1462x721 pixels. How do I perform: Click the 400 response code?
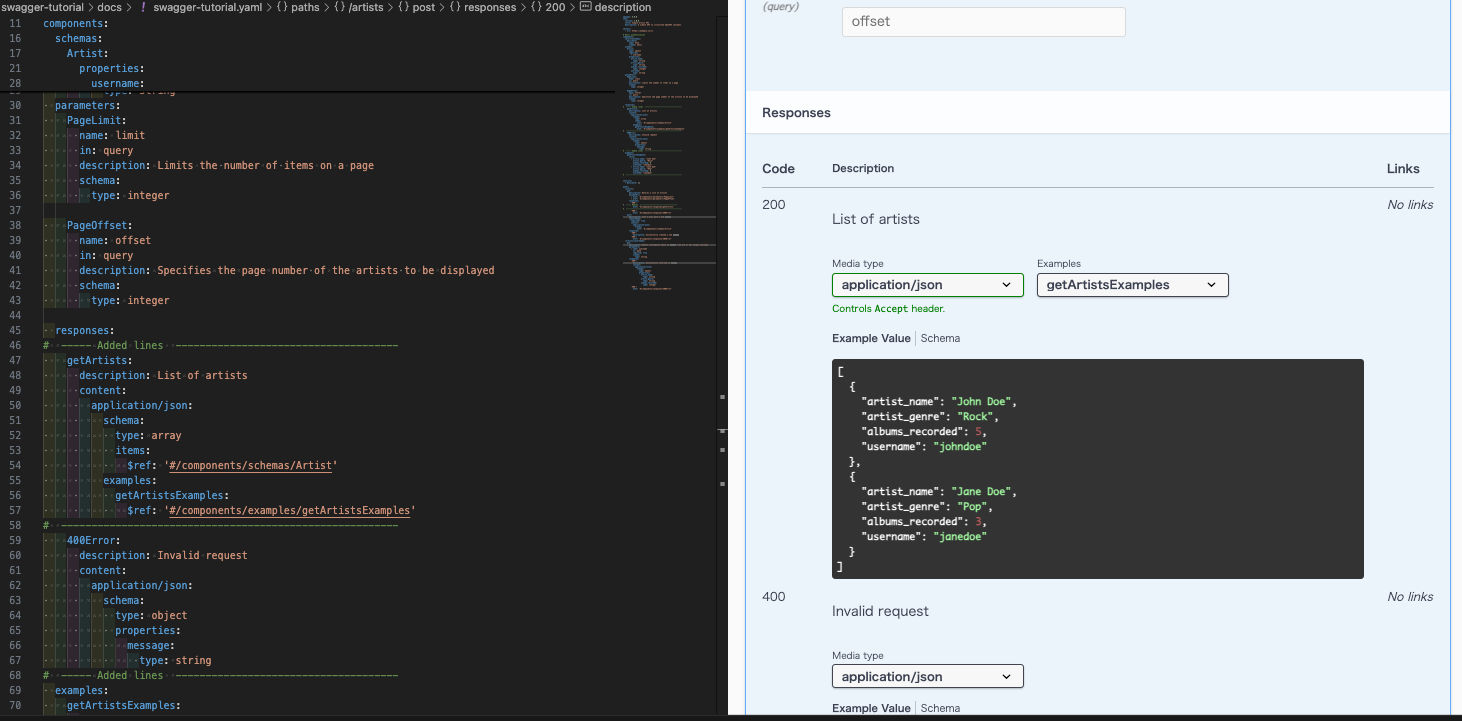point(774,596)
